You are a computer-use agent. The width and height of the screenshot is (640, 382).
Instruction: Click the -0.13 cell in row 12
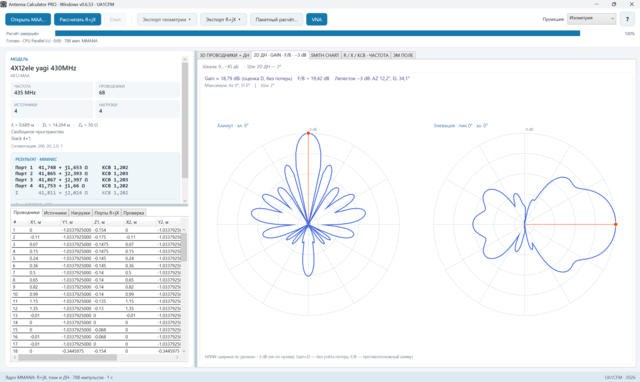[x=108, y=309]
